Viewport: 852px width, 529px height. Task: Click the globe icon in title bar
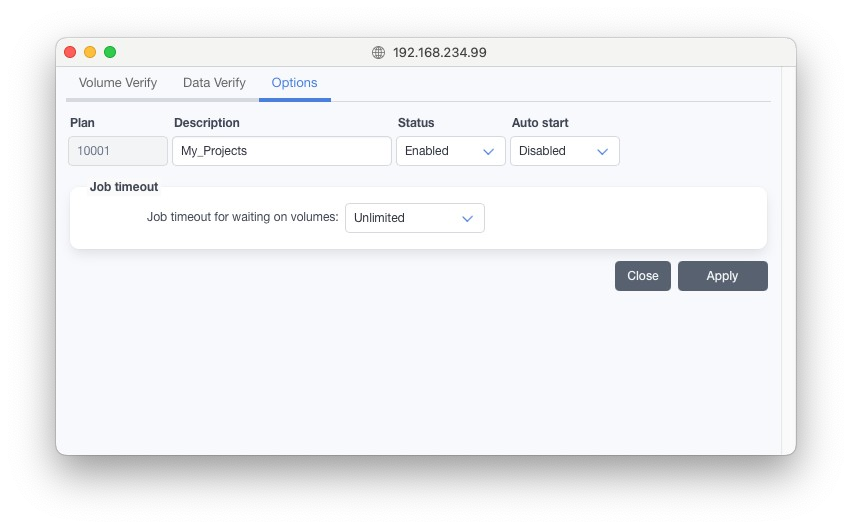pos(378,52)
